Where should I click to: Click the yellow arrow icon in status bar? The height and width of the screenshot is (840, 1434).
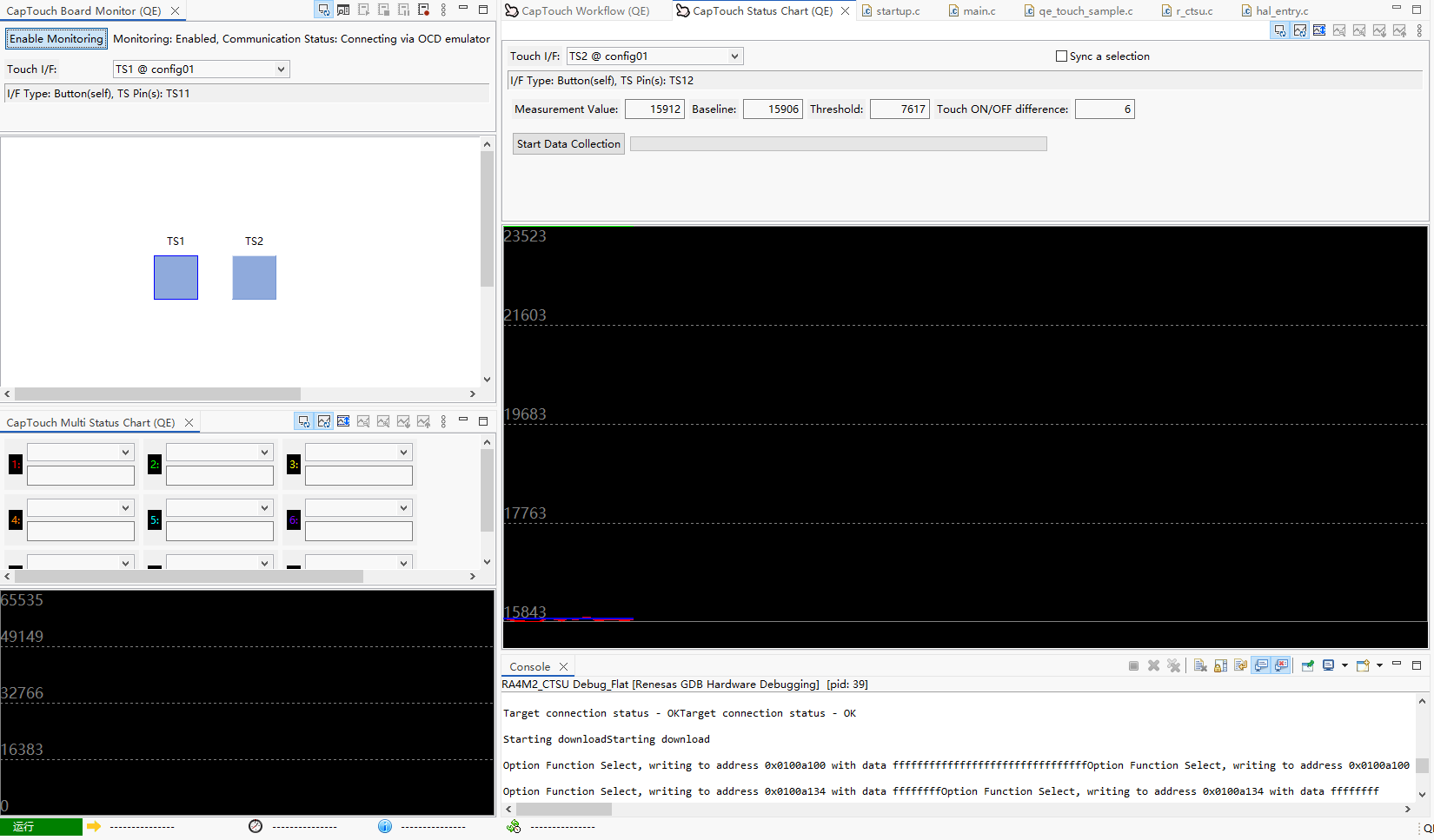[x=94, y=826]
